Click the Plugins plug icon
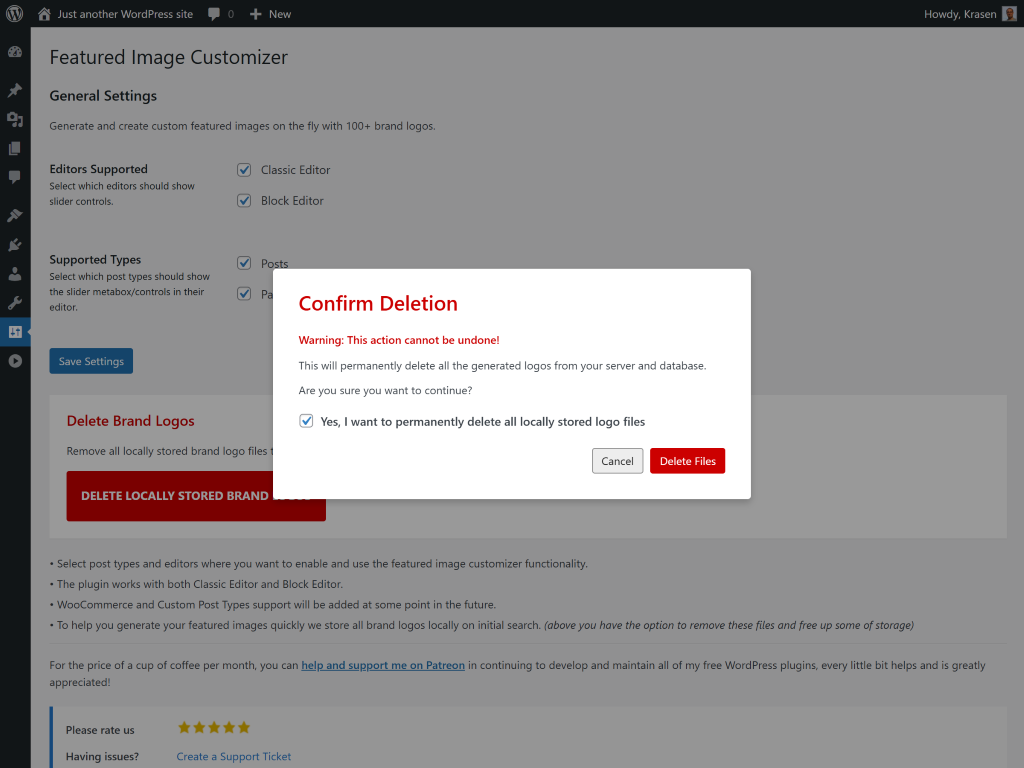1024x768 pixels. click(15, 244)
